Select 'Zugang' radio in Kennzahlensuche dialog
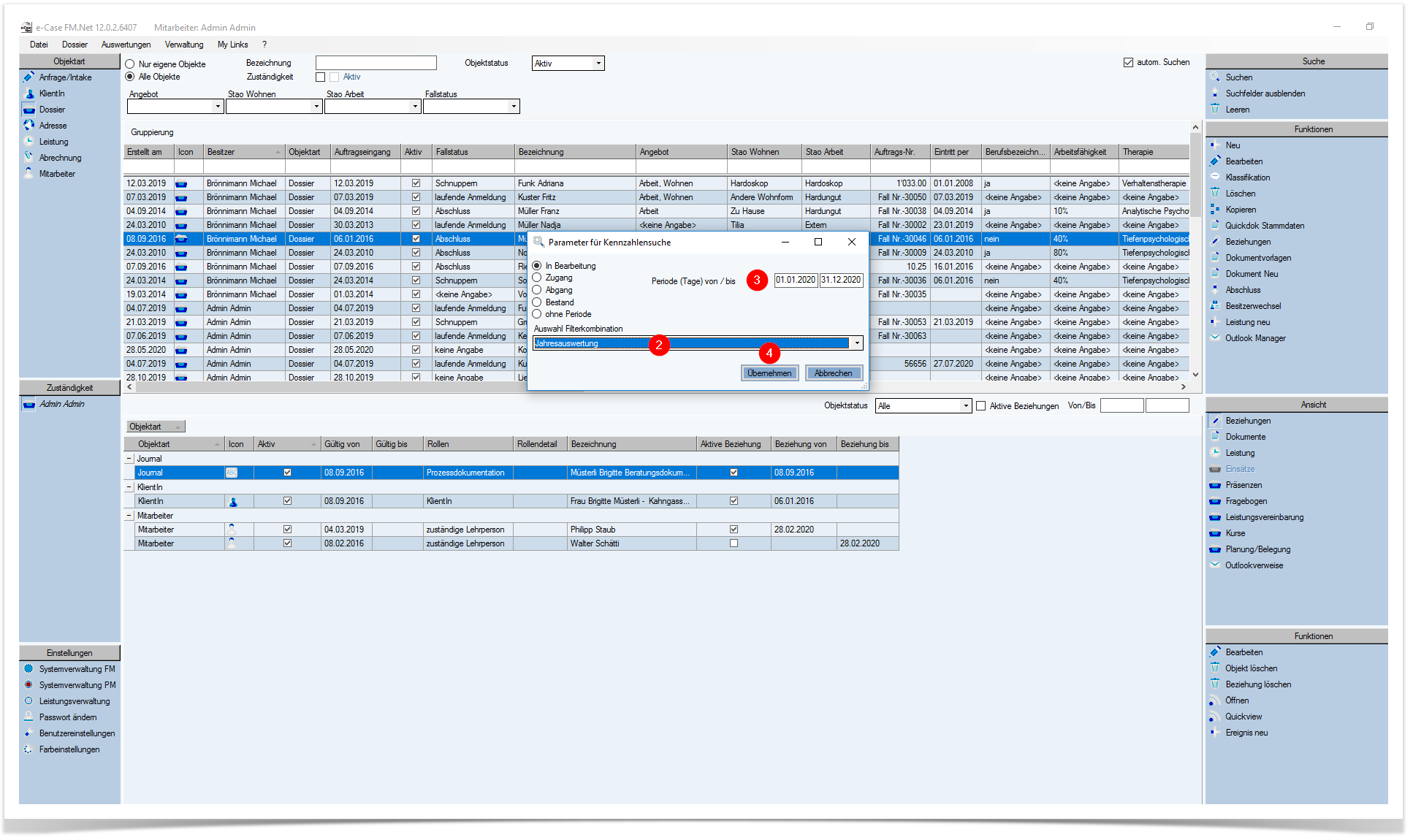1413x840 pixels. (x=537, y=278)
